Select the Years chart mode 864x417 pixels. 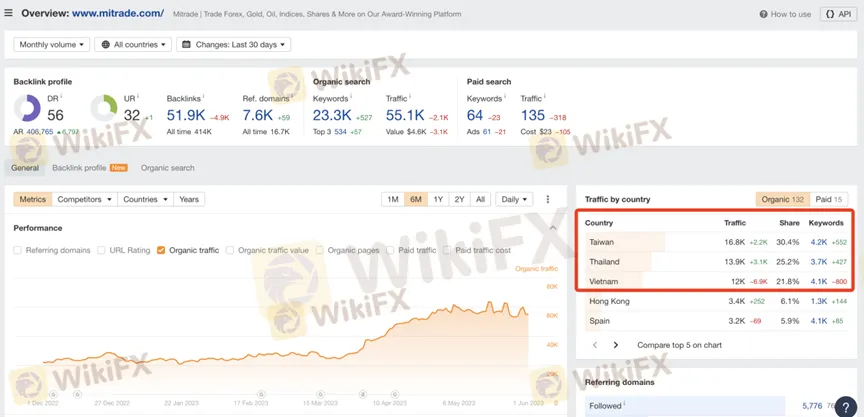[189, 199]
